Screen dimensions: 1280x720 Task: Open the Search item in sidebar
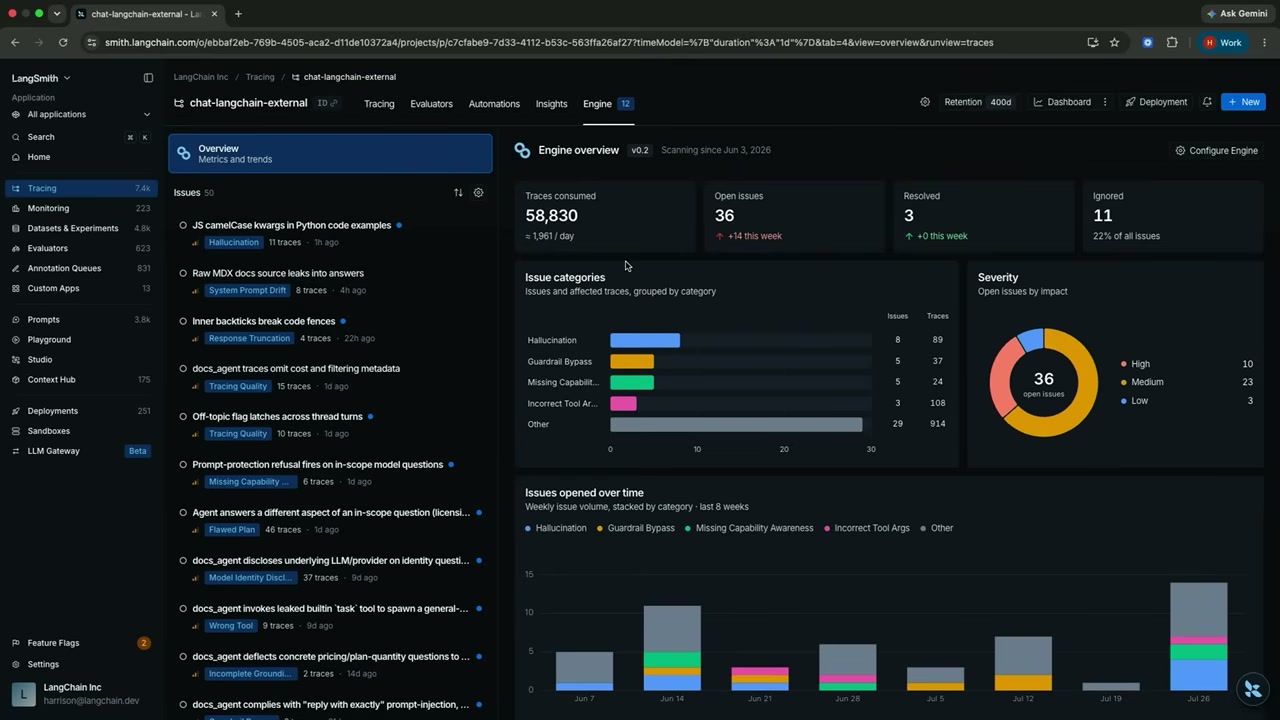81,137
